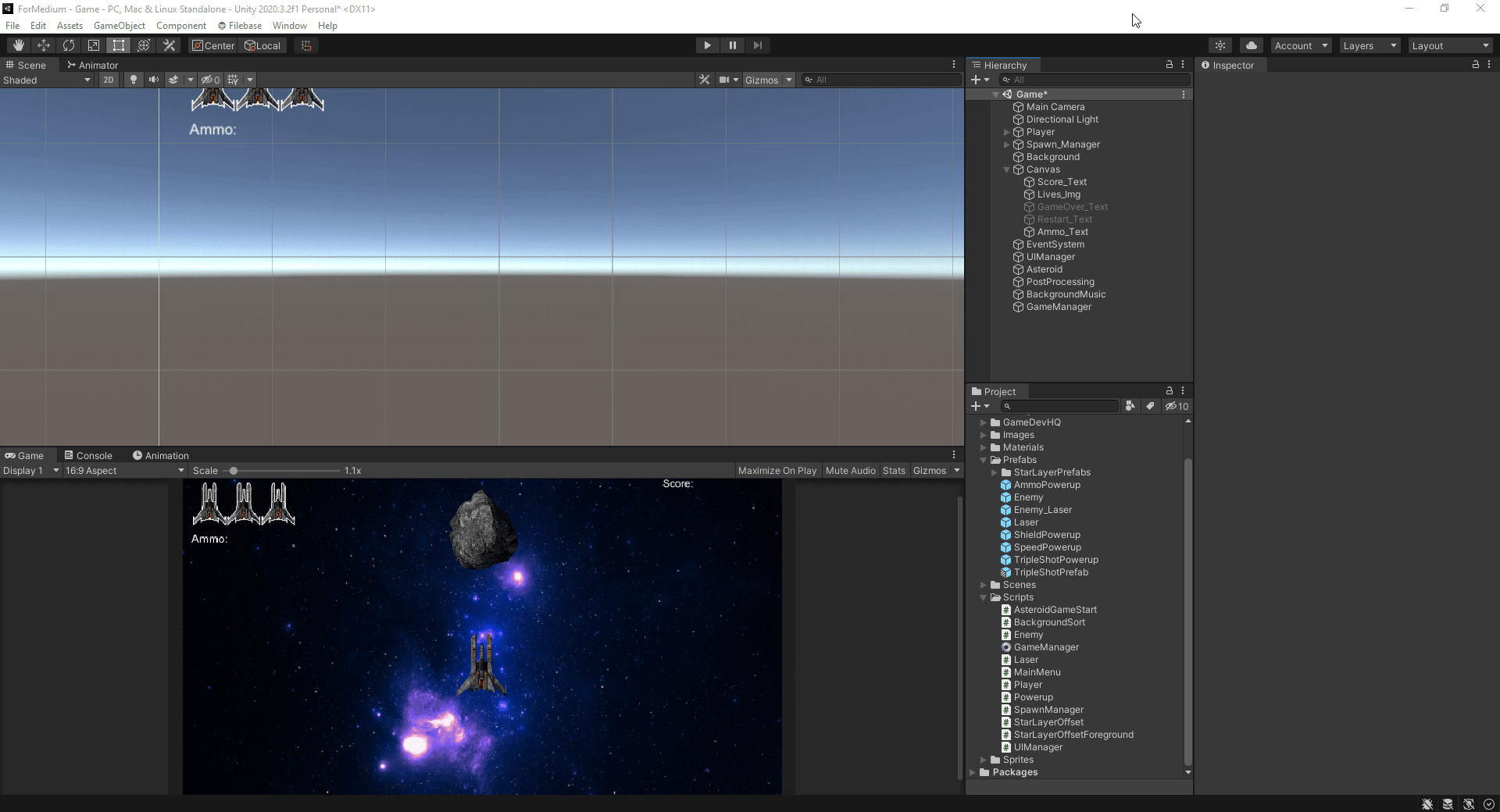The width and height of the screenshot is (1500, 812).
Task: Click the Pause button
Action: click(x=732, y=45)
